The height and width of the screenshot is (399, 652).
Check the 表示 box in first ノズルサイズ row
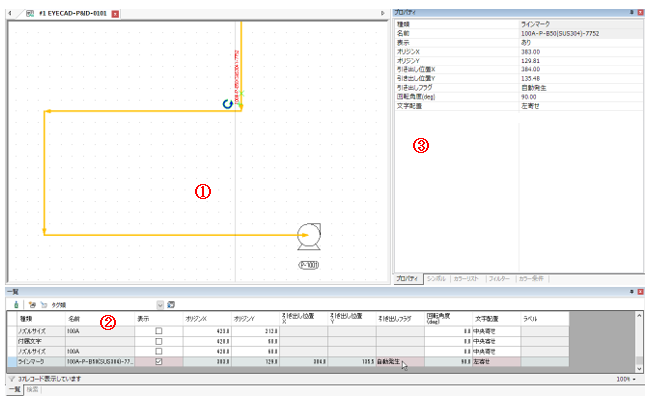pos(158,331)
